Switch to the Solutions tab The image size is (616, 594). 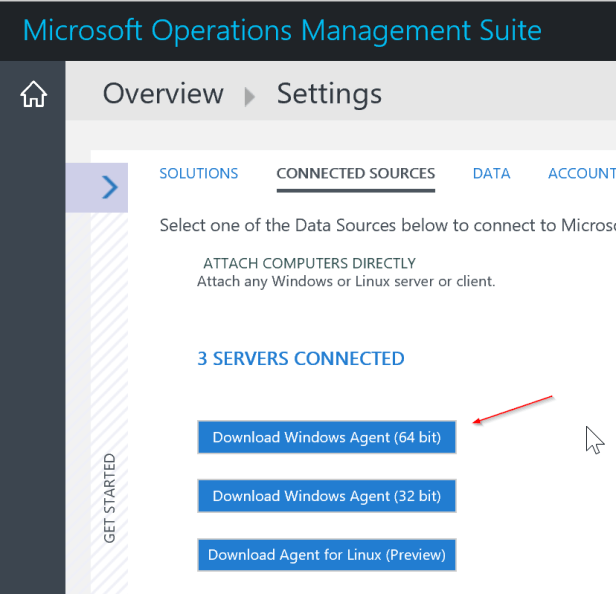pyautogui.click(x=198, y=173)
